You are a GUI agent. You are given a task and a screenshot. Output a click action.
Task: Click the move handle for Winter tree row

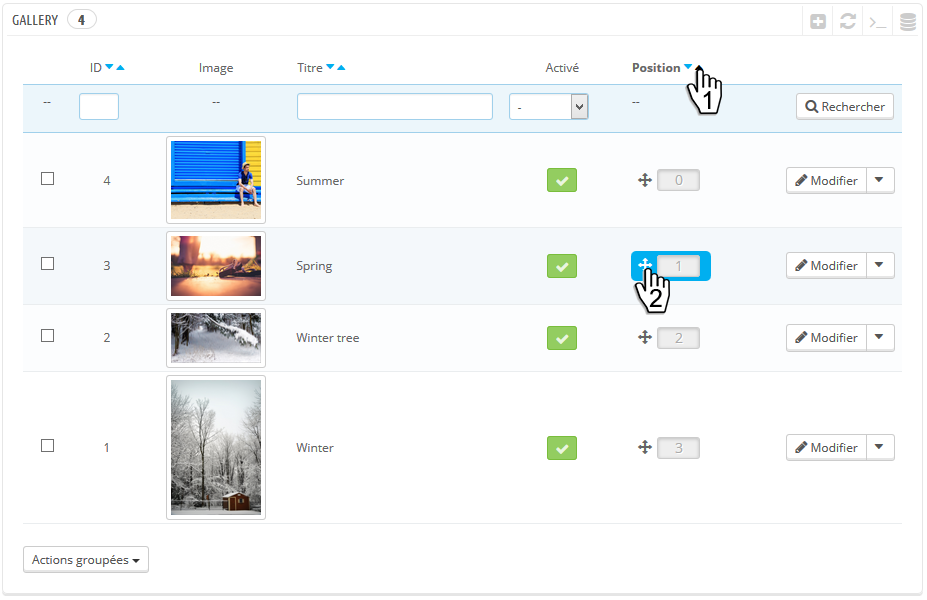point(644,338)
